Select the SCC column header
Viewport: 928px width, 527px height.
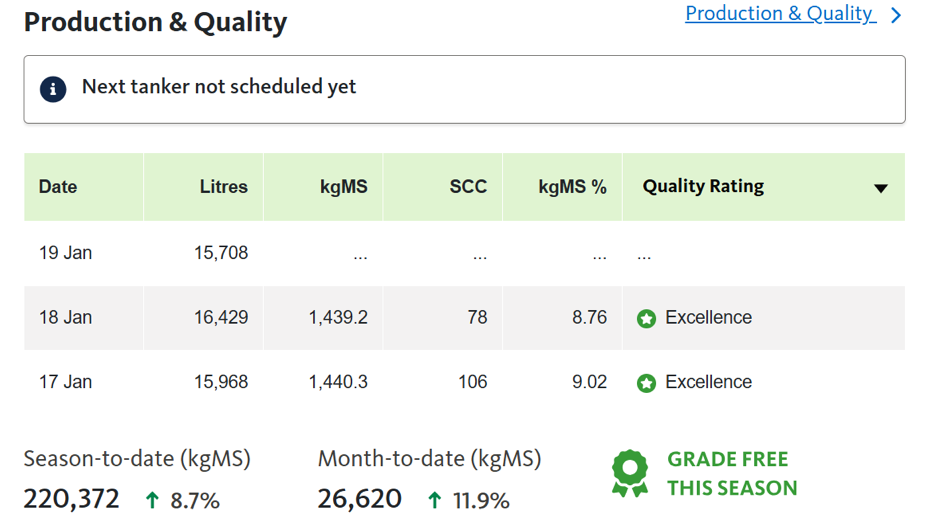pos(468,187)
